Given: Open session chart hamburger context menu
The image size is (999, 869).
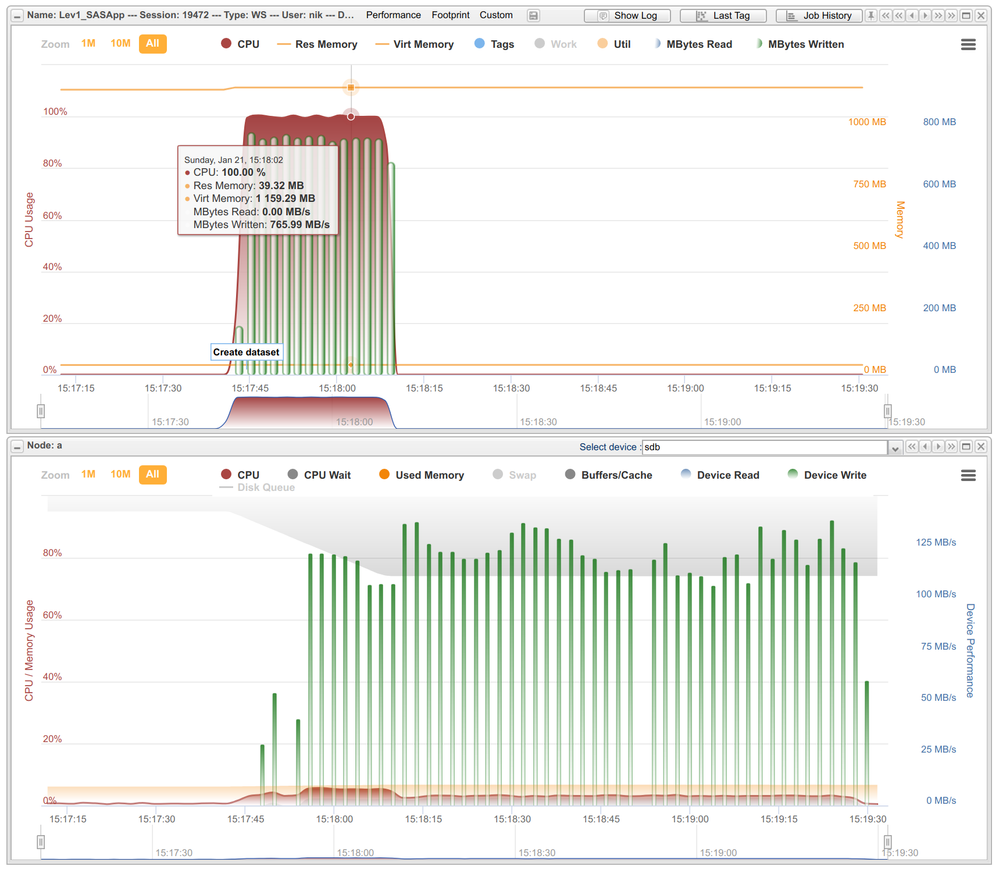Looking at the screenshot, I should point(968,45).
